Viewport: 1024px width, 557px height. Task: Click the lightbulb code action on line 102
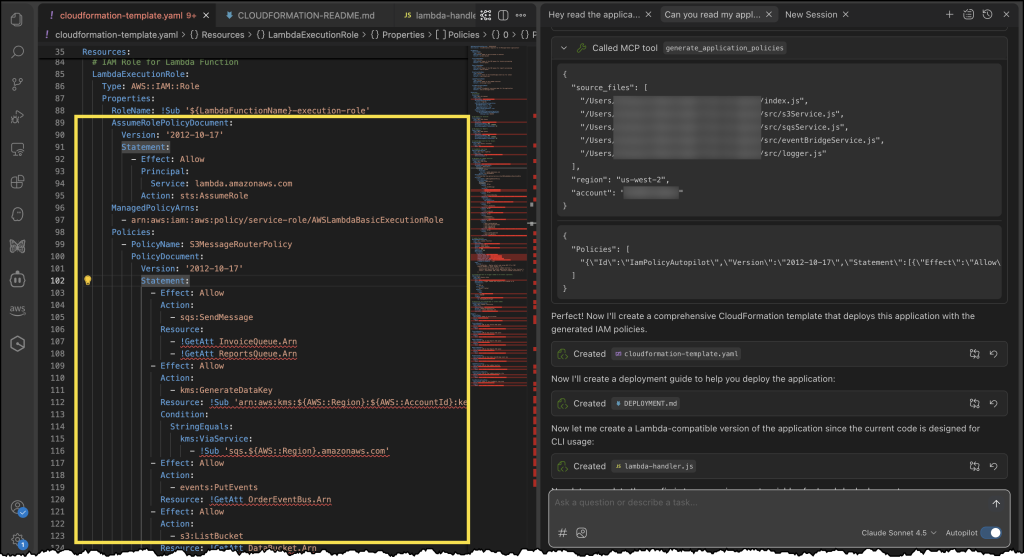point(87,281)
